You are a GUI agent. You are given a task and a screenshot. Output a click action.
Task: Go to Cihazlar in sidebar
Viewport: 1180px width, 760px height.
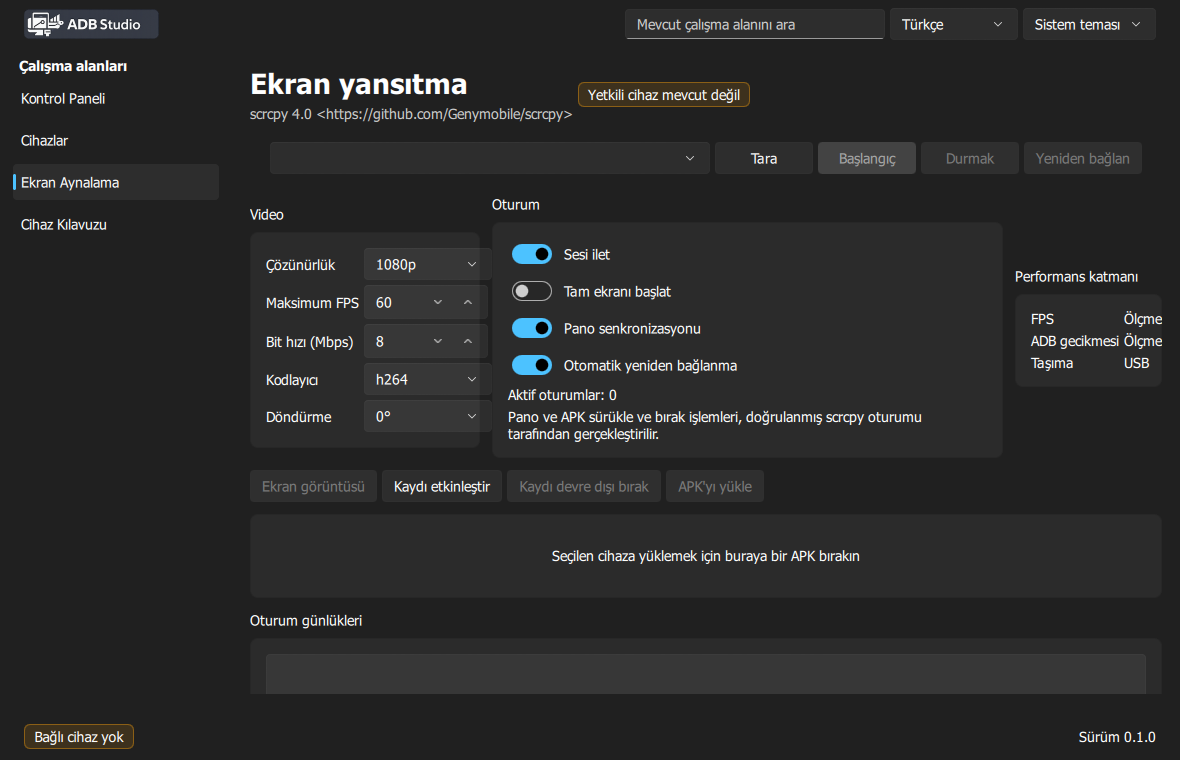116,141
